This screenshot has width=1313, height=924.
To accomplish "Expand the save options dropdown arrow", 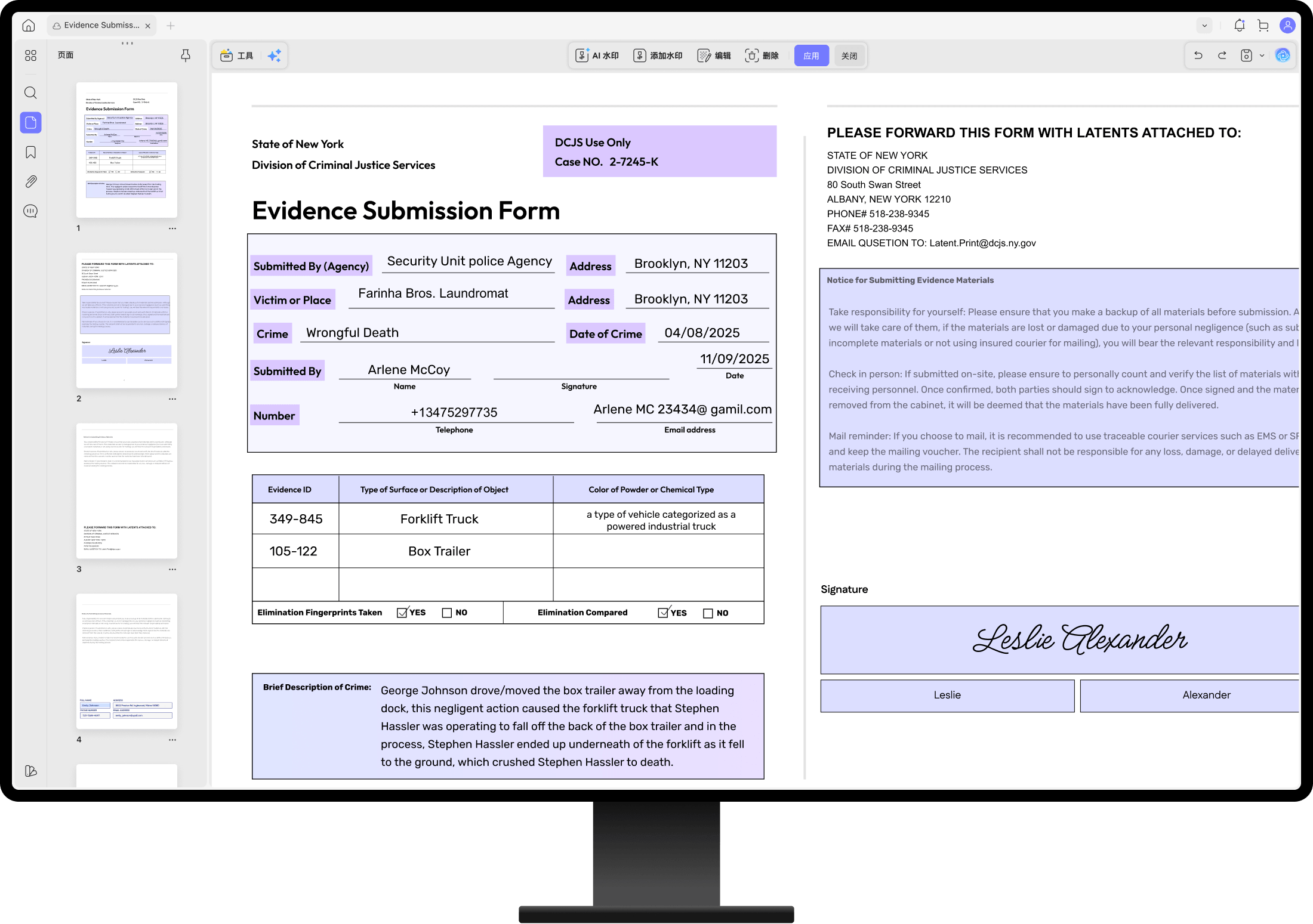I will pyautogui.click(x=1262, y=55).
